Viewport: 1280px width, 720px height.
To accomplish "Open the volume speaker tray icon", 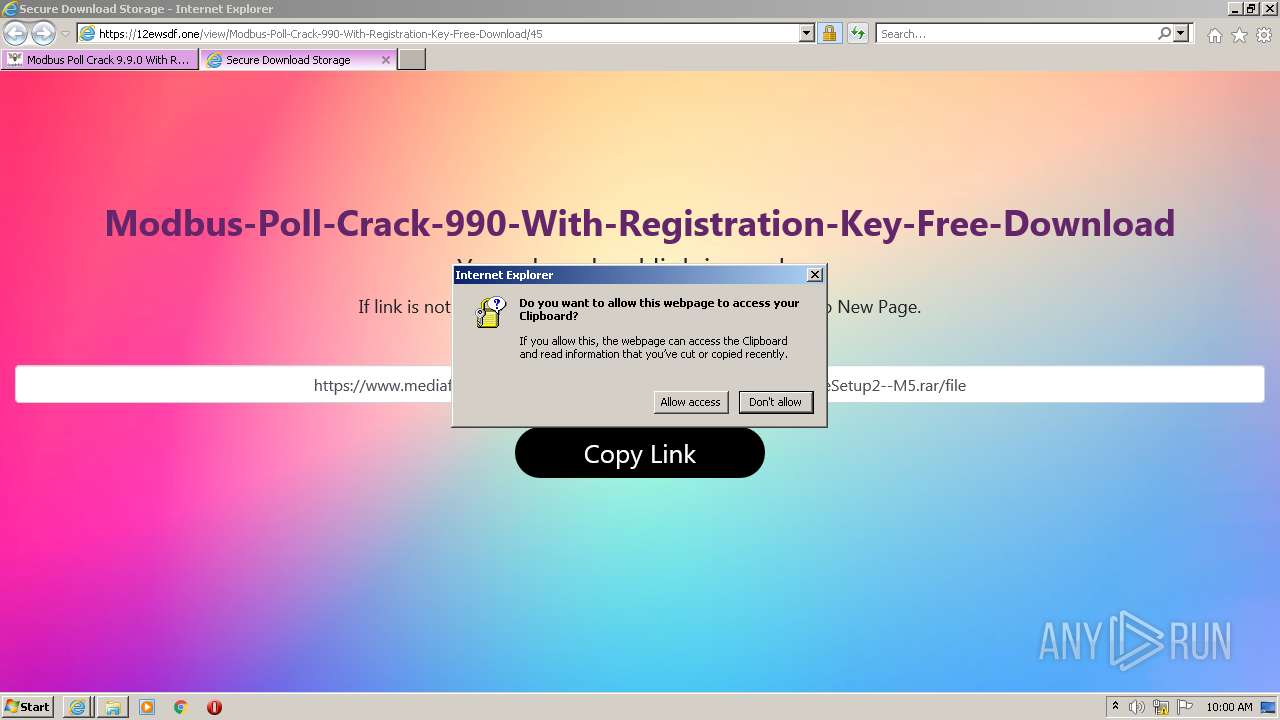I will 1137,707.
